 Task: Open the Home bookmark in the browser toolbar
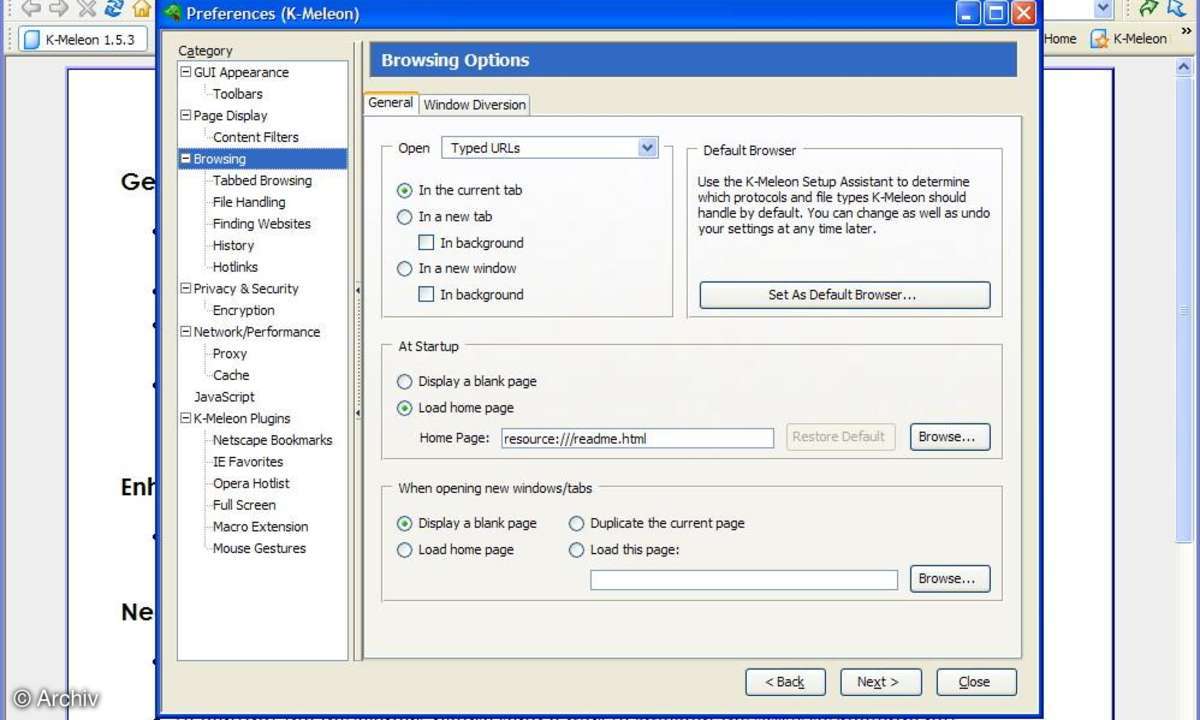pos(1060,39)
